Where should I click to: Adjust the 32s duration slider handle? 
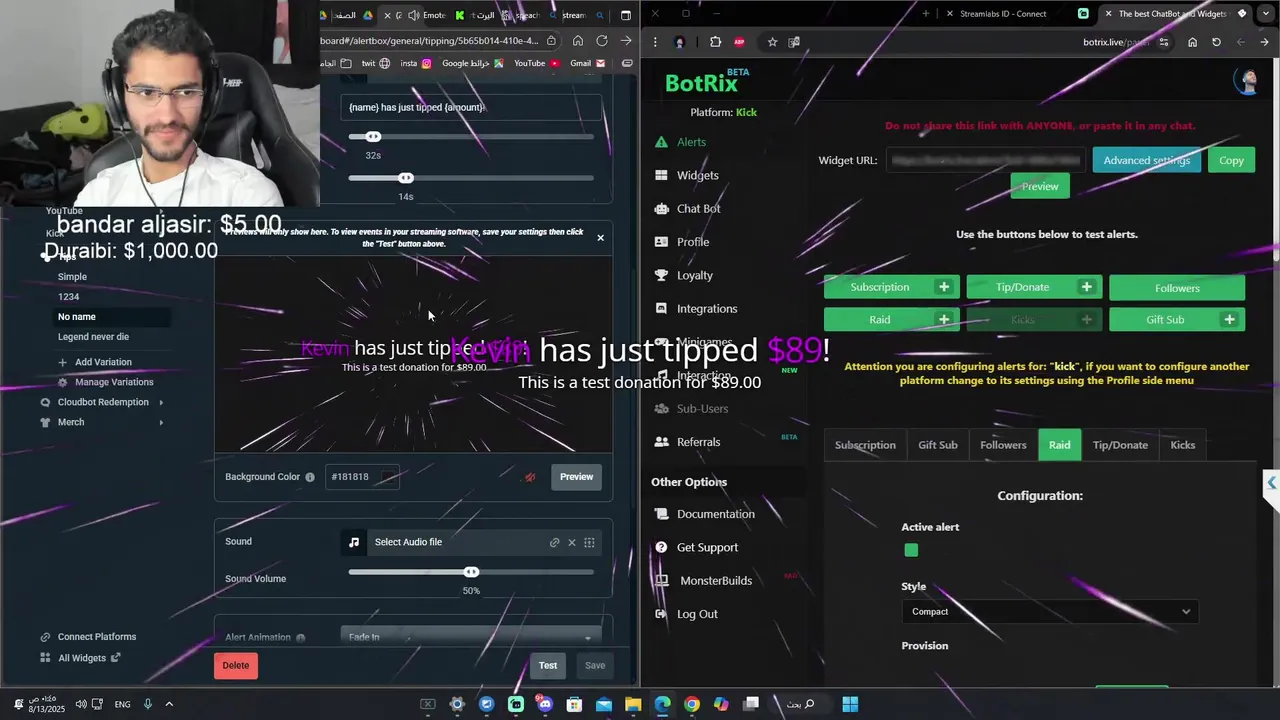(x=373, y=136)
